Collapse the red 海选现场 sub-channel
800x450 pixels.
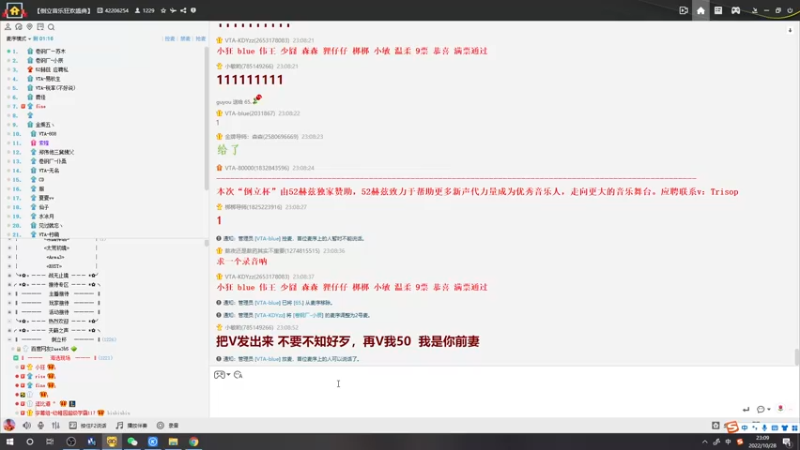pyautogui.click(x=16, y=358)
